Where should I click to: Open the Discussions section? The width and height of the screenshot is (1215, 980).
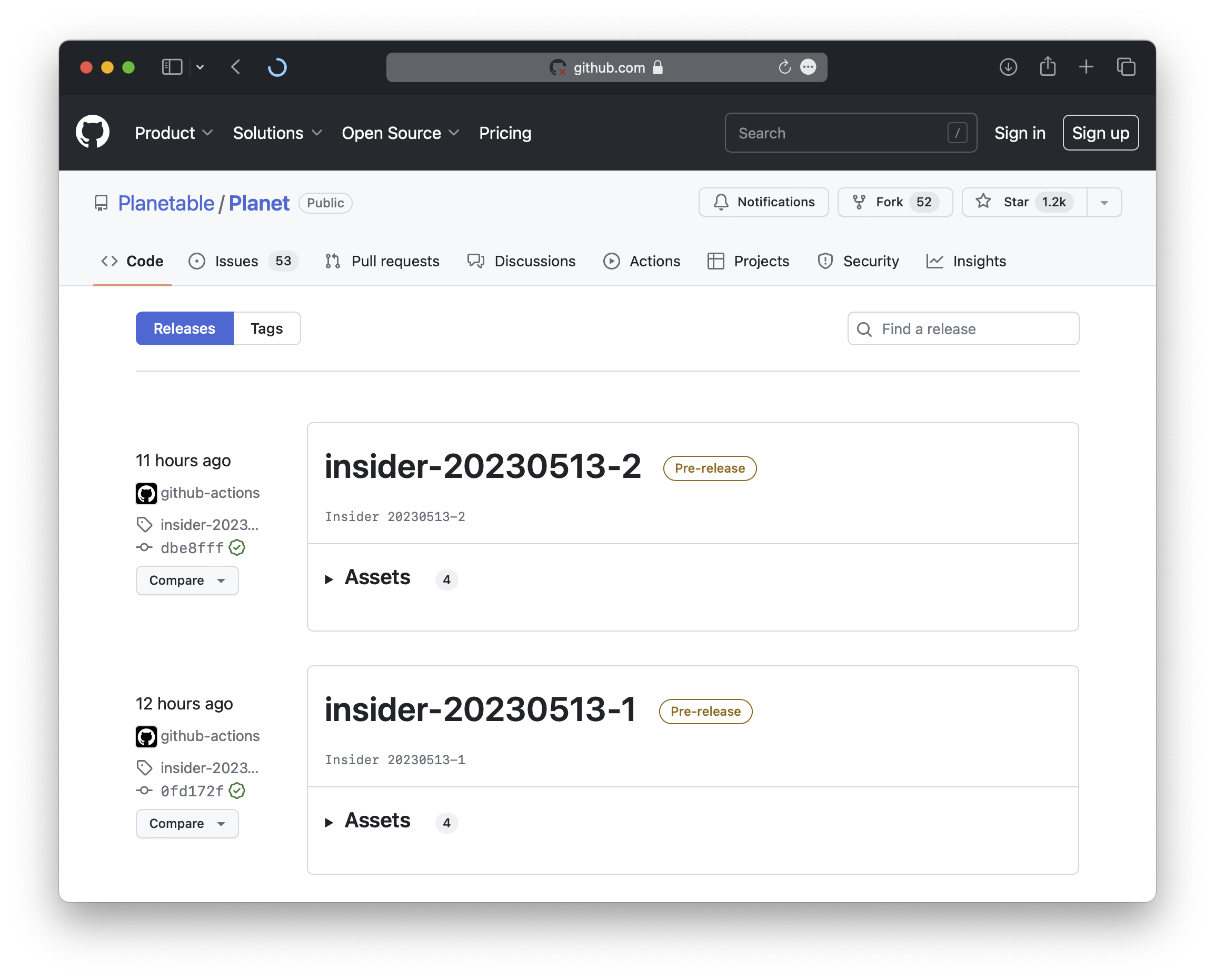coord(521,261)
